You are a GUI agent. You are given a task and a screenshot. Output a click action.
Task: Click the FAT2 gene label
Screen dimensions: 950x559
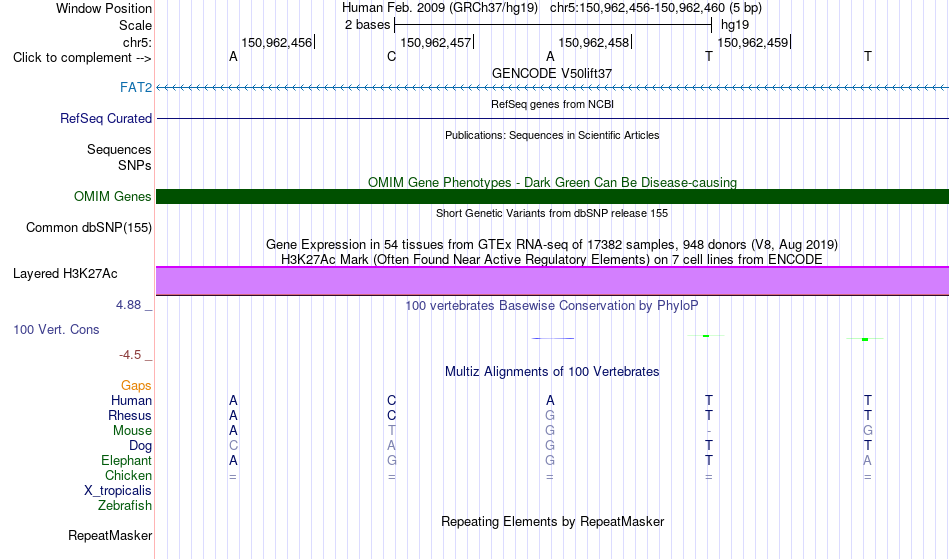click(x=136, y=87)
